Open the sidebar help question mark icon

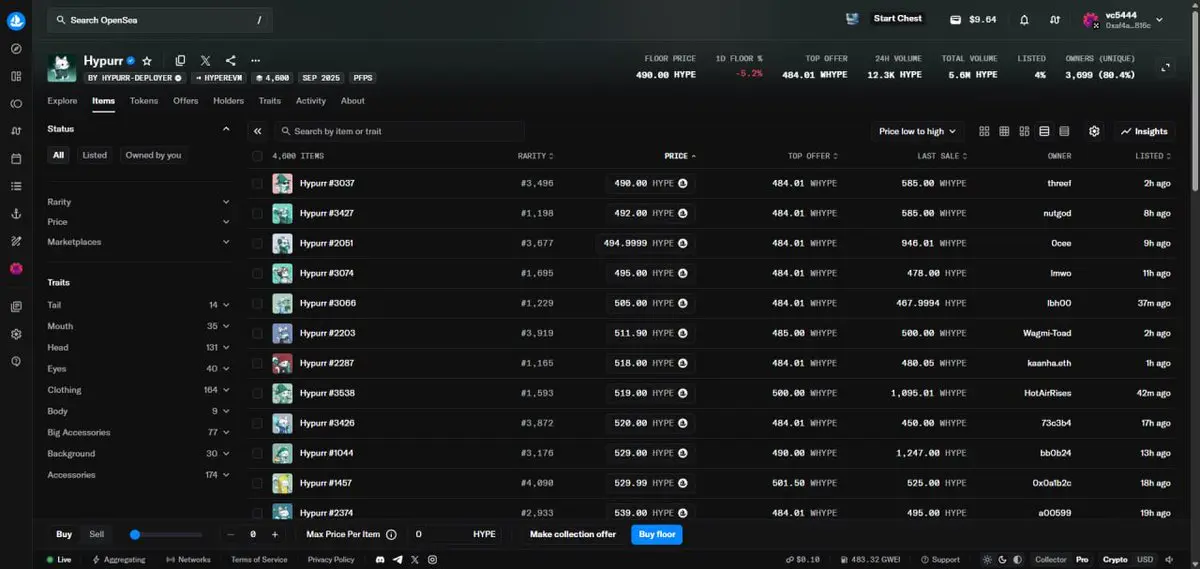[16, 361]
